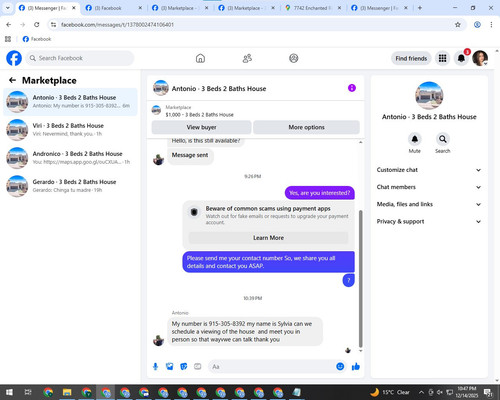
Task: Expand the Chat members section
Action: click(429, 187)
